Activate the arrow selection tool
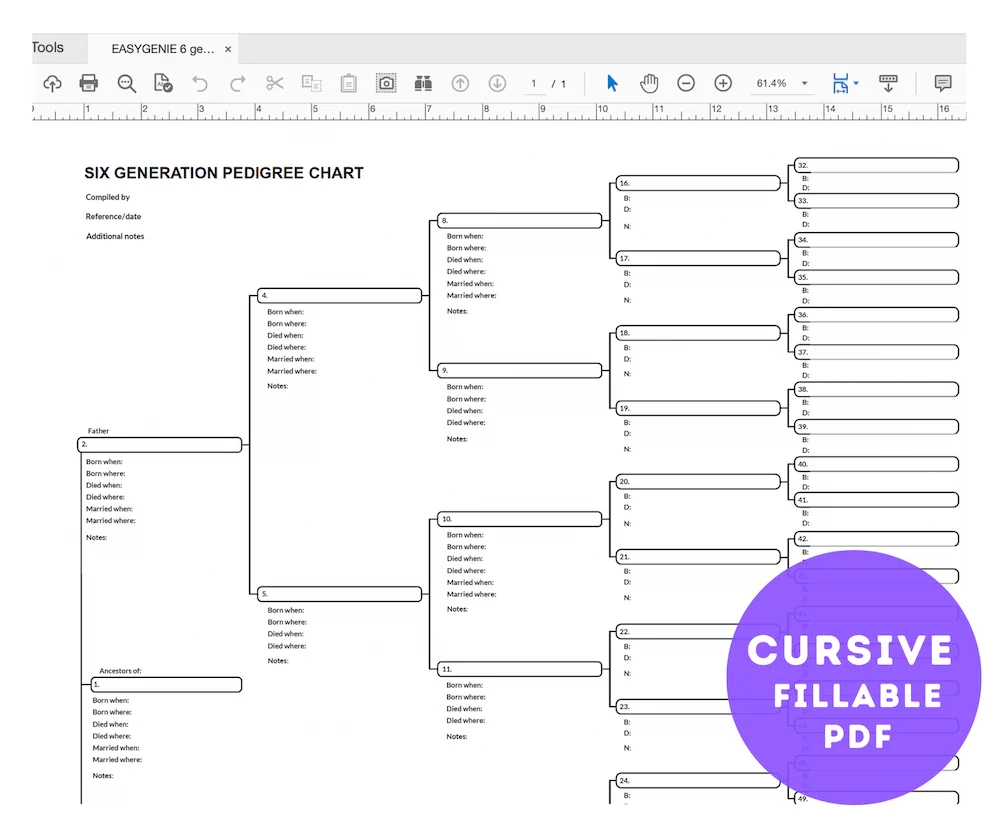The image size is (1000, 838). 612,83
